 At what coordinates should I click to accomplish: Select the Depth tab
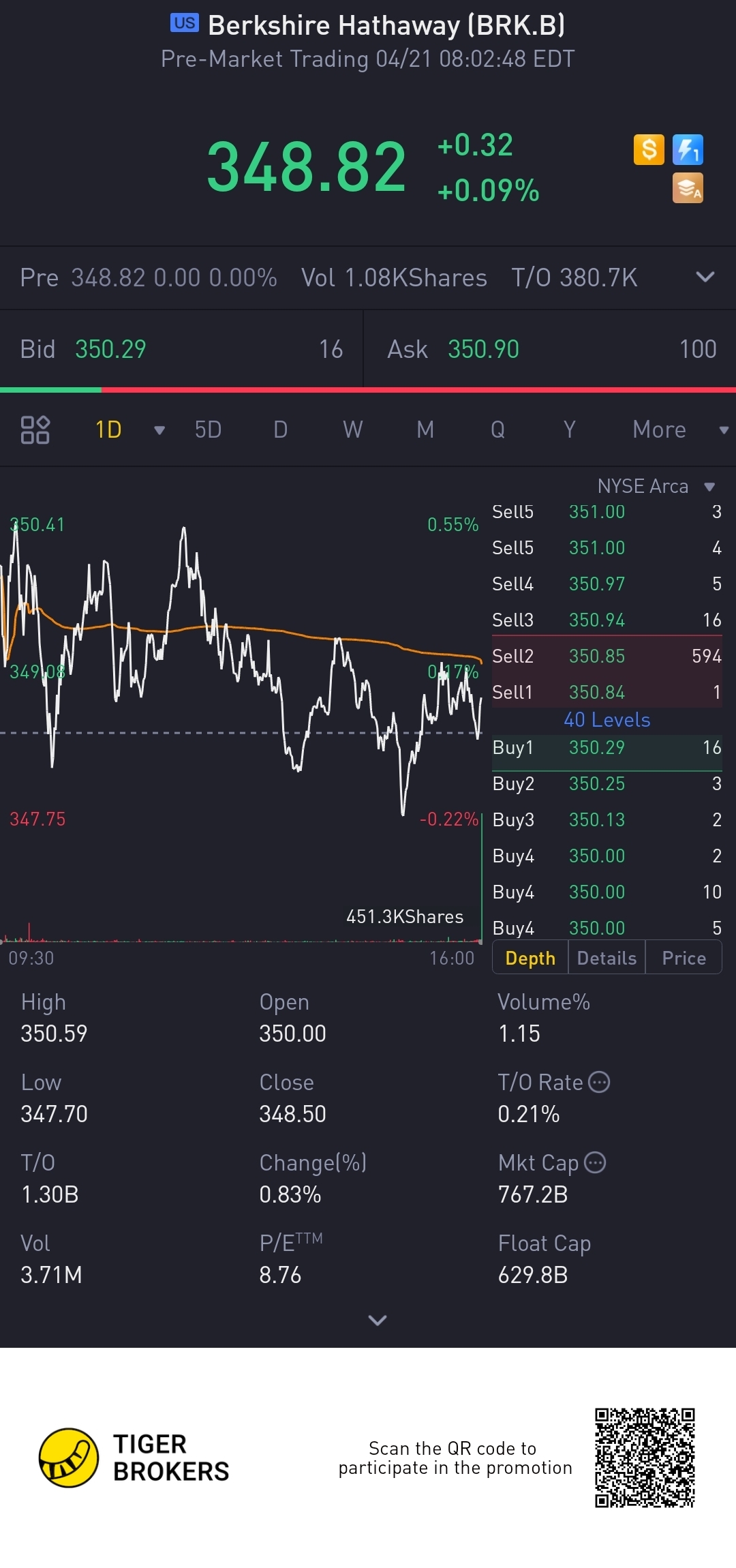click(x=530, y=958)
